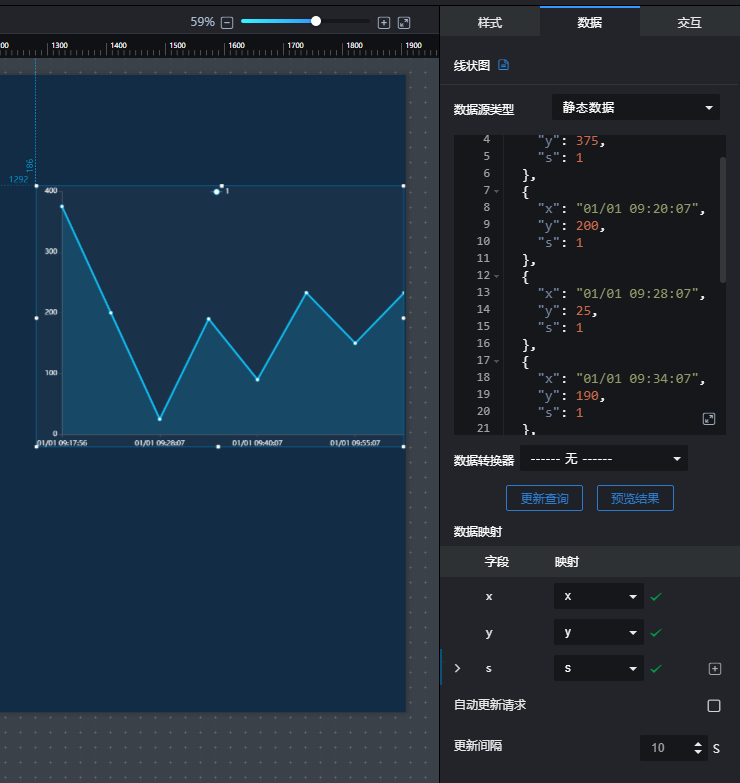Click the document icon next to 线状图
The height and width of the screenshot is (783, 740).
pos(503,65)
